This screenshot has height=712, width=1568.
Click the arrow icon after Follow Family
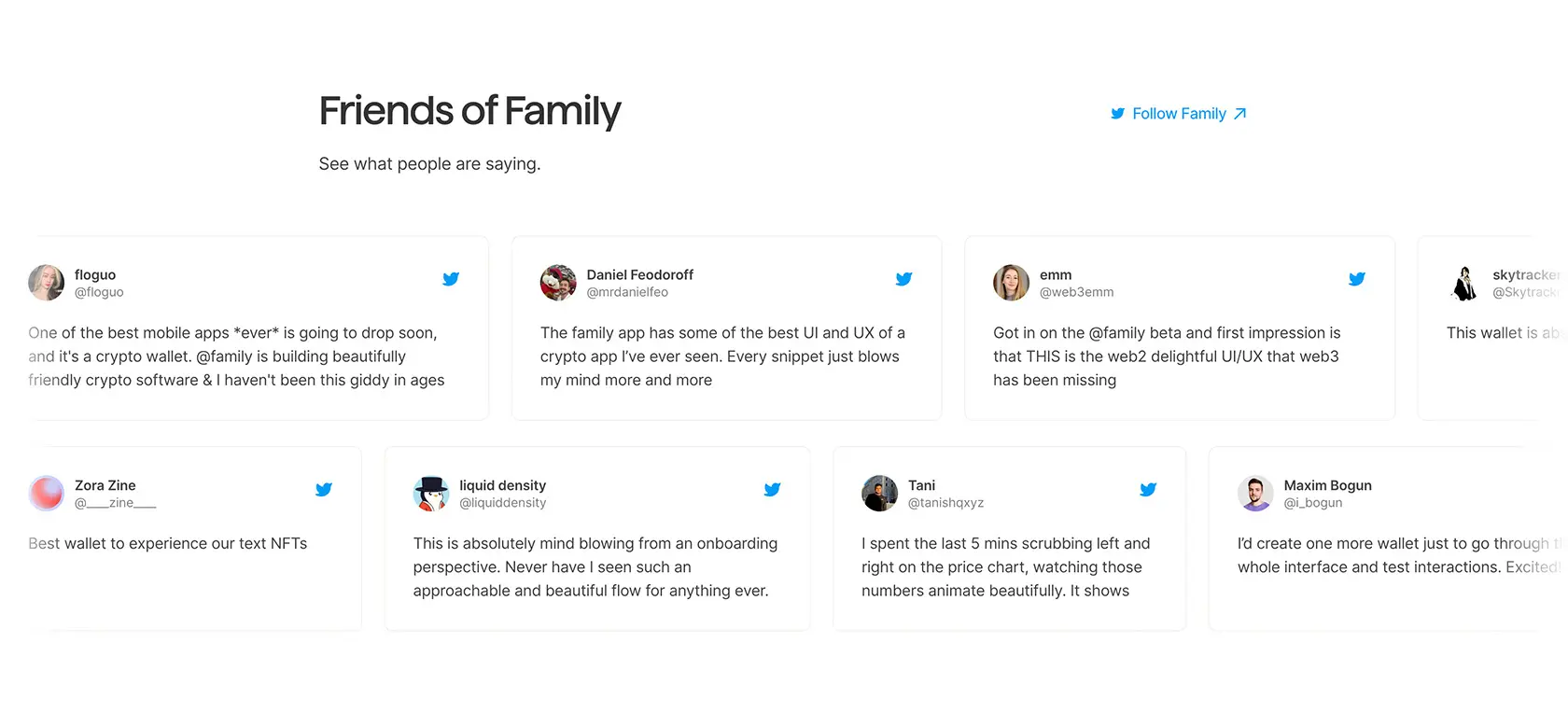(1240, 114)
